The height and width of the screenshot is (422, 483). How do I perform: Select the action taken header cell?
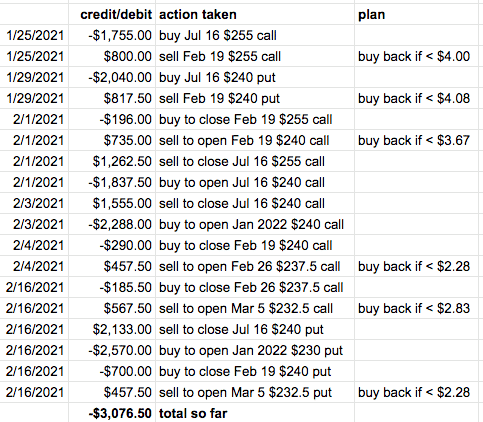point(255,14)
